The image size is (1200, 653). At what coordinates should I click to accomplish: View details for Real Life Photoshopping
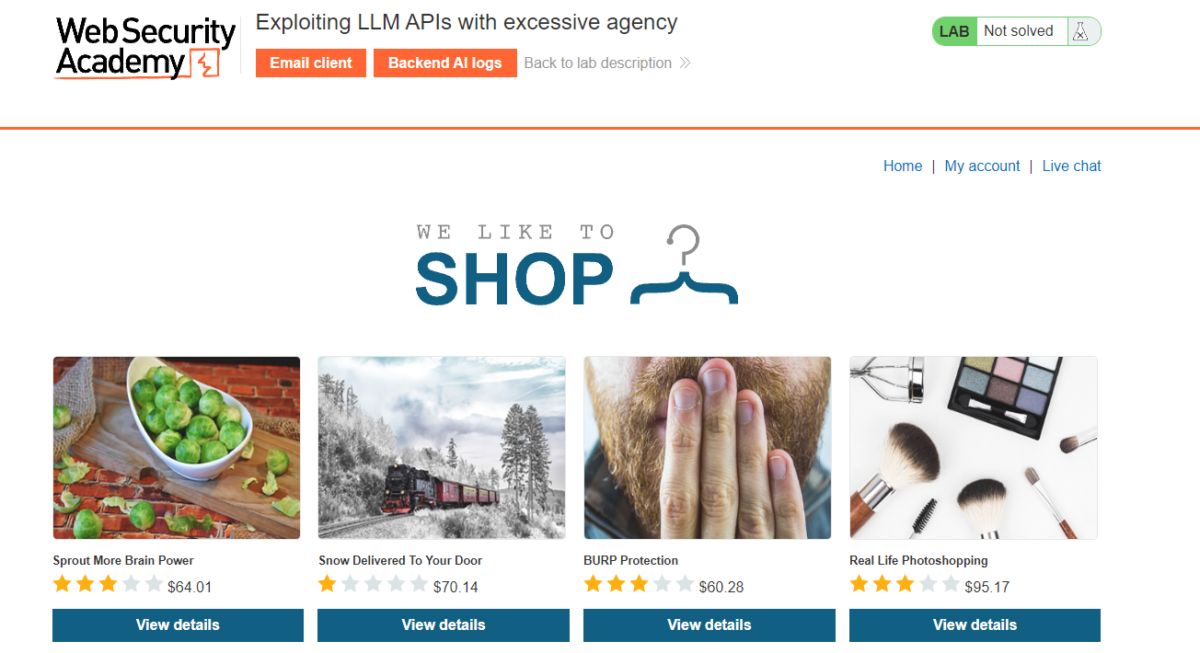tap(975, 625)
